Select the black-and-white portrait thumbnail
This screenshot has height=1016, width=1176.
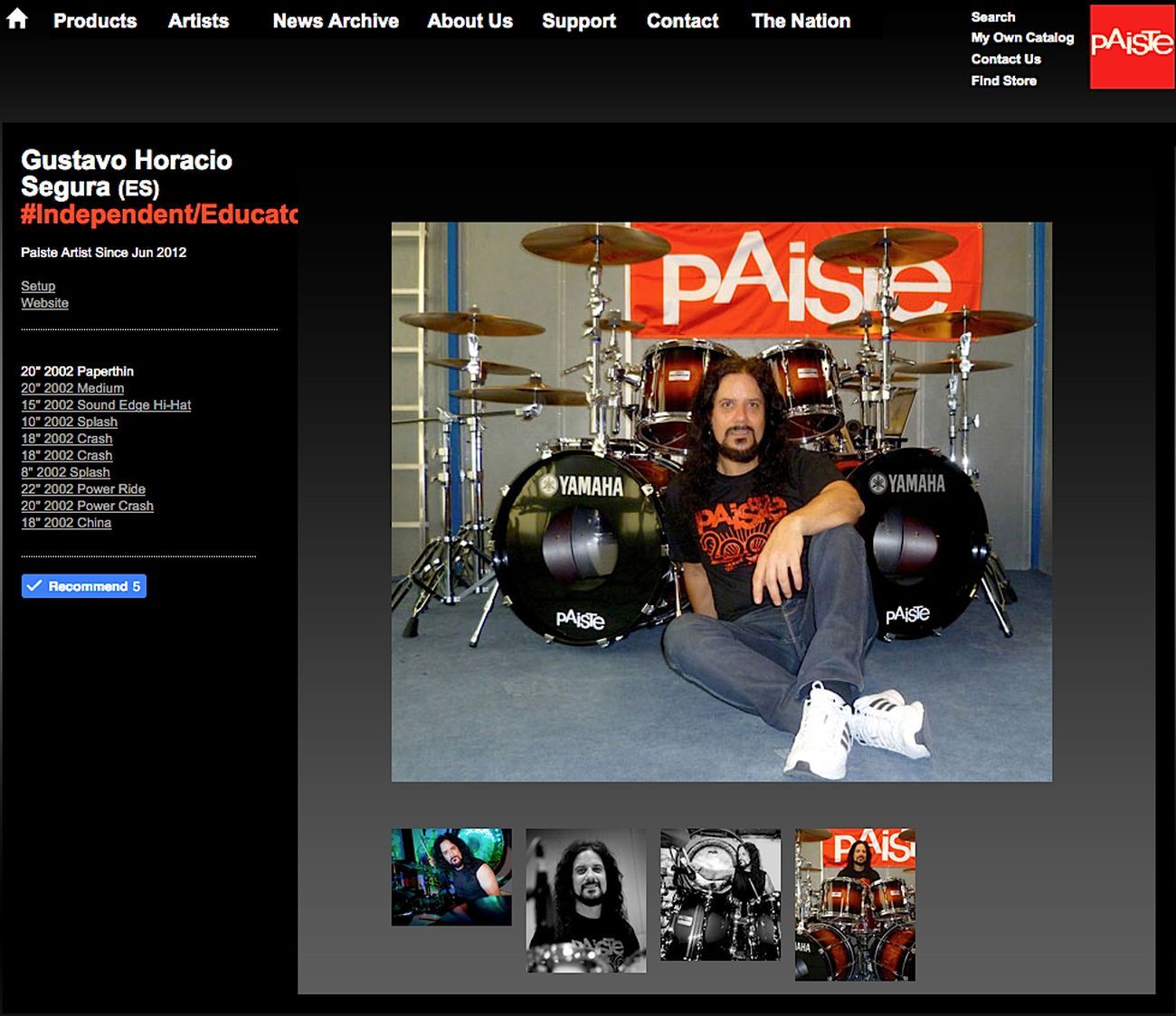(x=586, y=901)
